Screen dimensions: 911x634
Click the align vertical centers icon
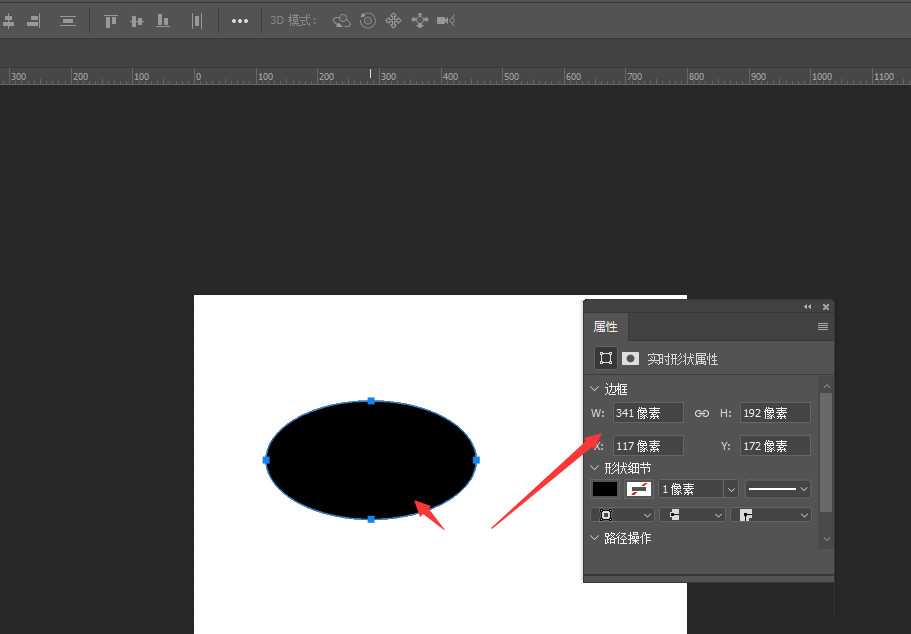137,20
